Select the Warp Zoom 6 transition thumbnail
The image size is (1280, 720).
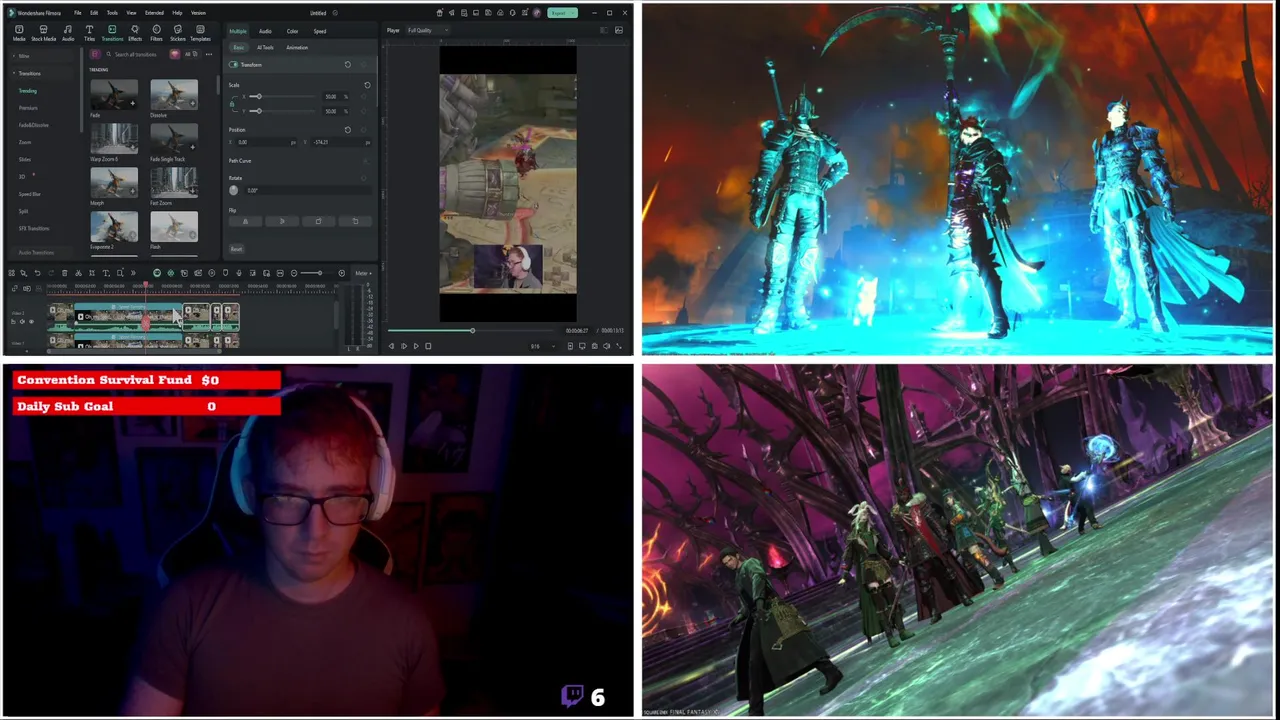click(114, 138)
